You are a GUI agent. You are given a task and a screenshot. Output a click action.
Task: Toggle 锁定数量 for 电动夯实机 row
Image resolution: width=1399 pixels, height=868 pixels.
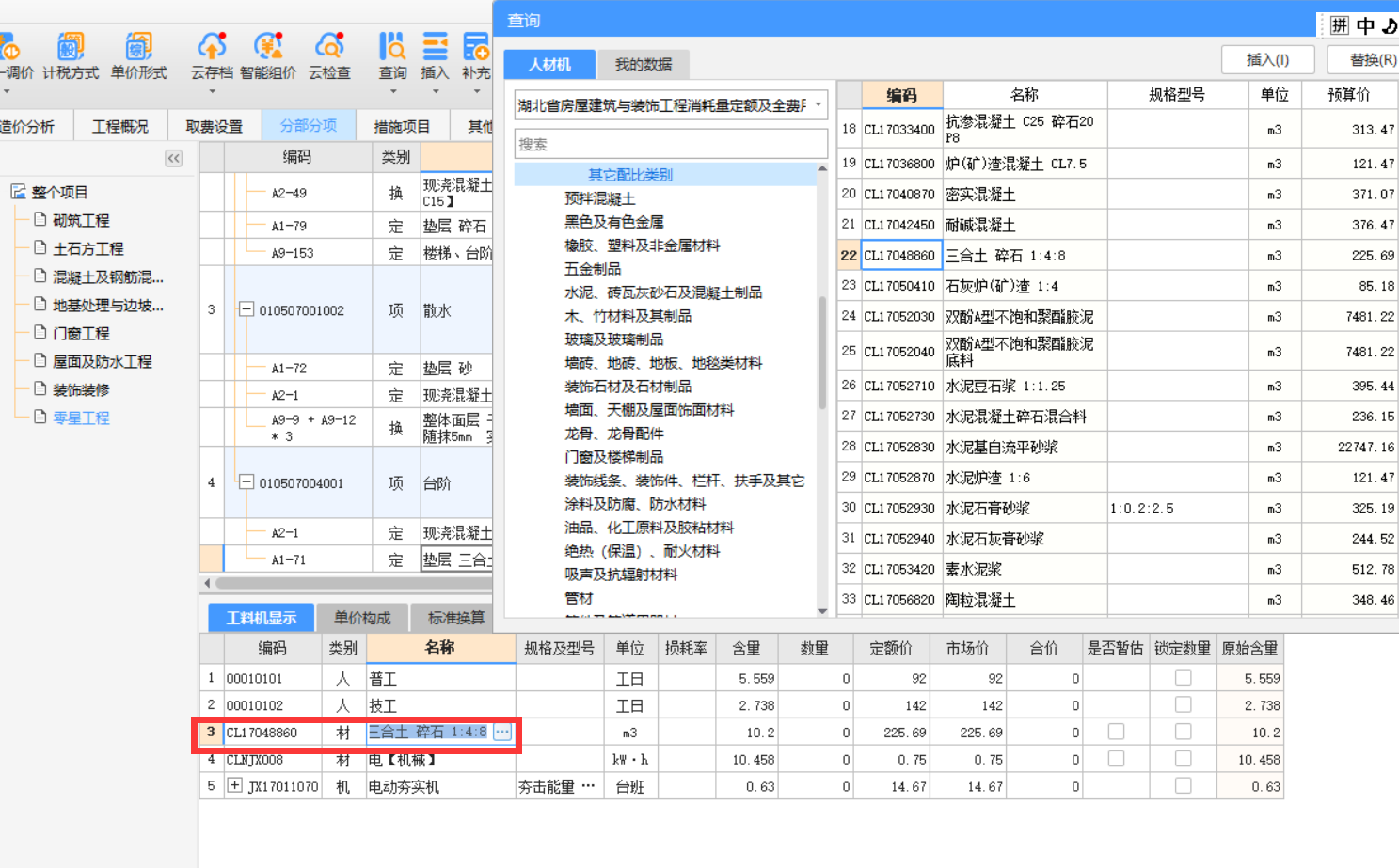pyautogui.click(x=1184, y=785)
